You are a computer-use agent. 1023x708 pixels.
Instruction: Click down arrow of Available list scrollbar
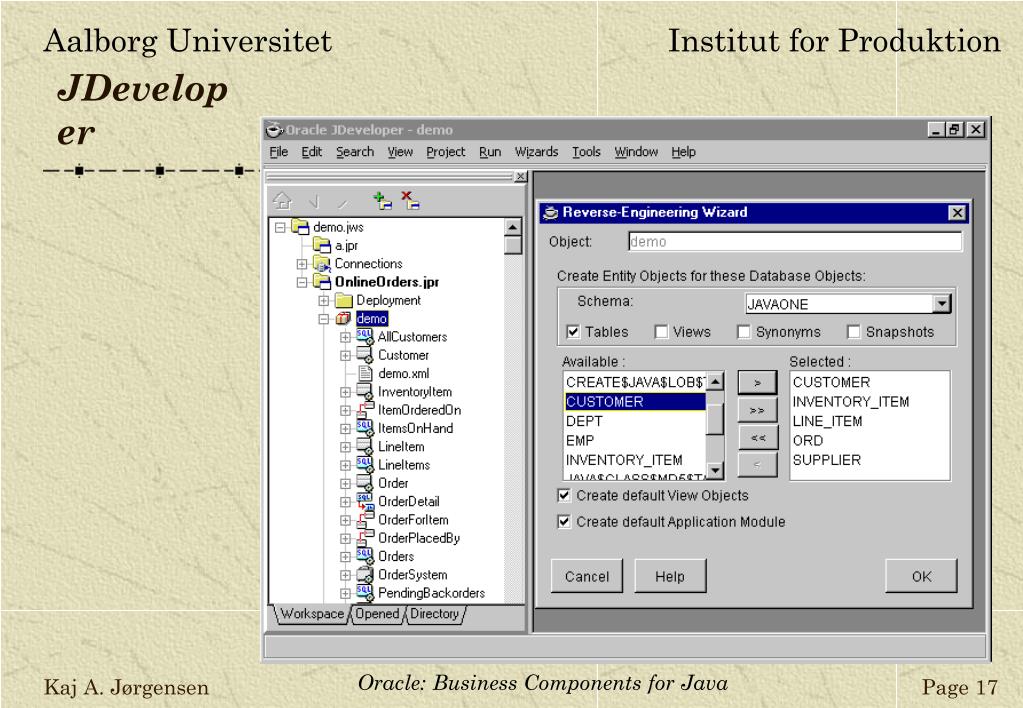(x=716, y=470)
